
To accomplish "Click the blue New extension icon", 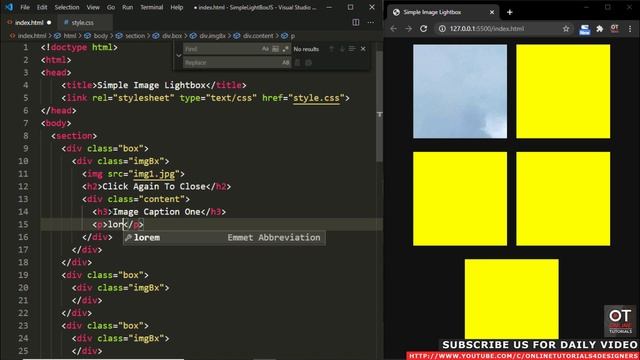I will point(584,29).
